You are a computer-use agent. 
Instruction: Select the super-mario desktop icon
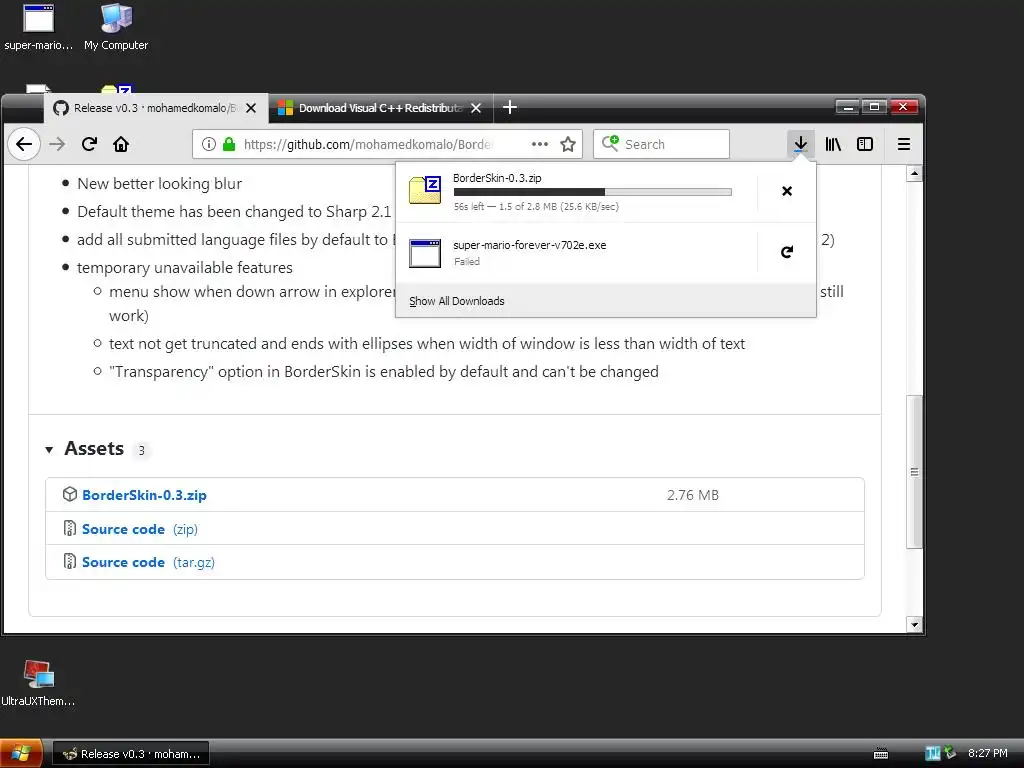click(x=39, y=27)
